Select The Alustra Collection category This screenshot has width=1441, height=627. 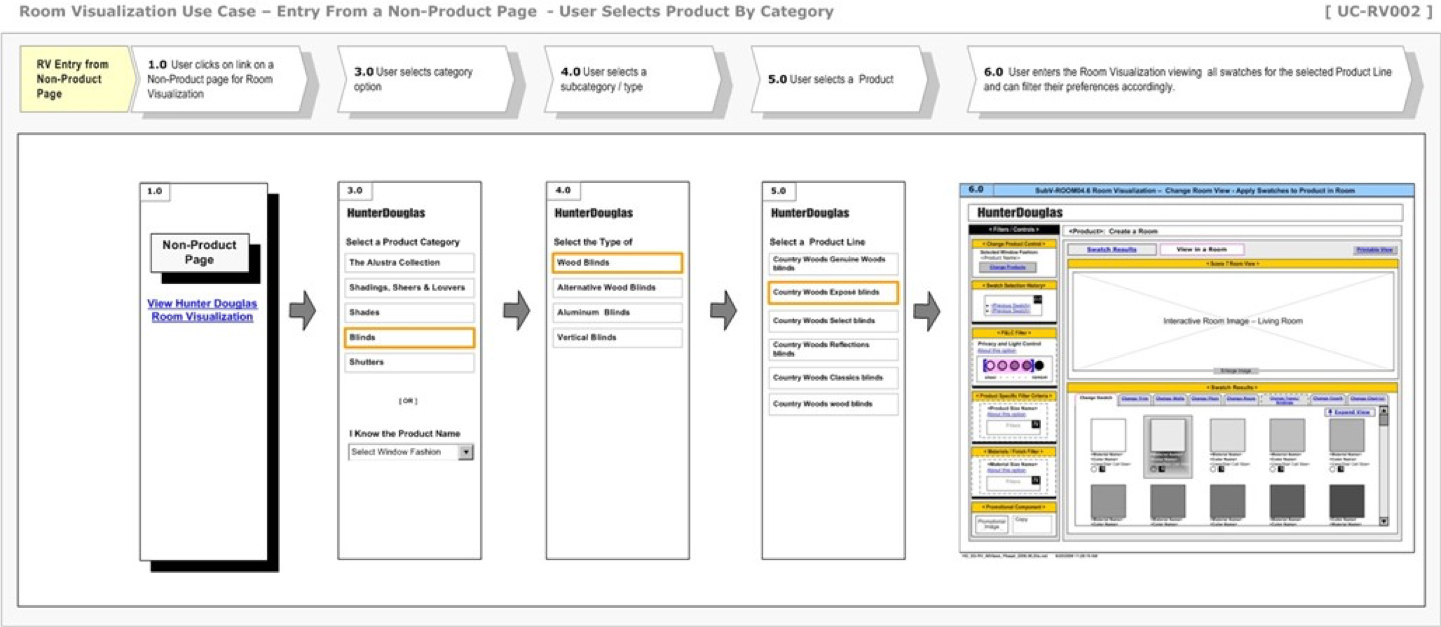pyautogui.click(x=409, y=263)
